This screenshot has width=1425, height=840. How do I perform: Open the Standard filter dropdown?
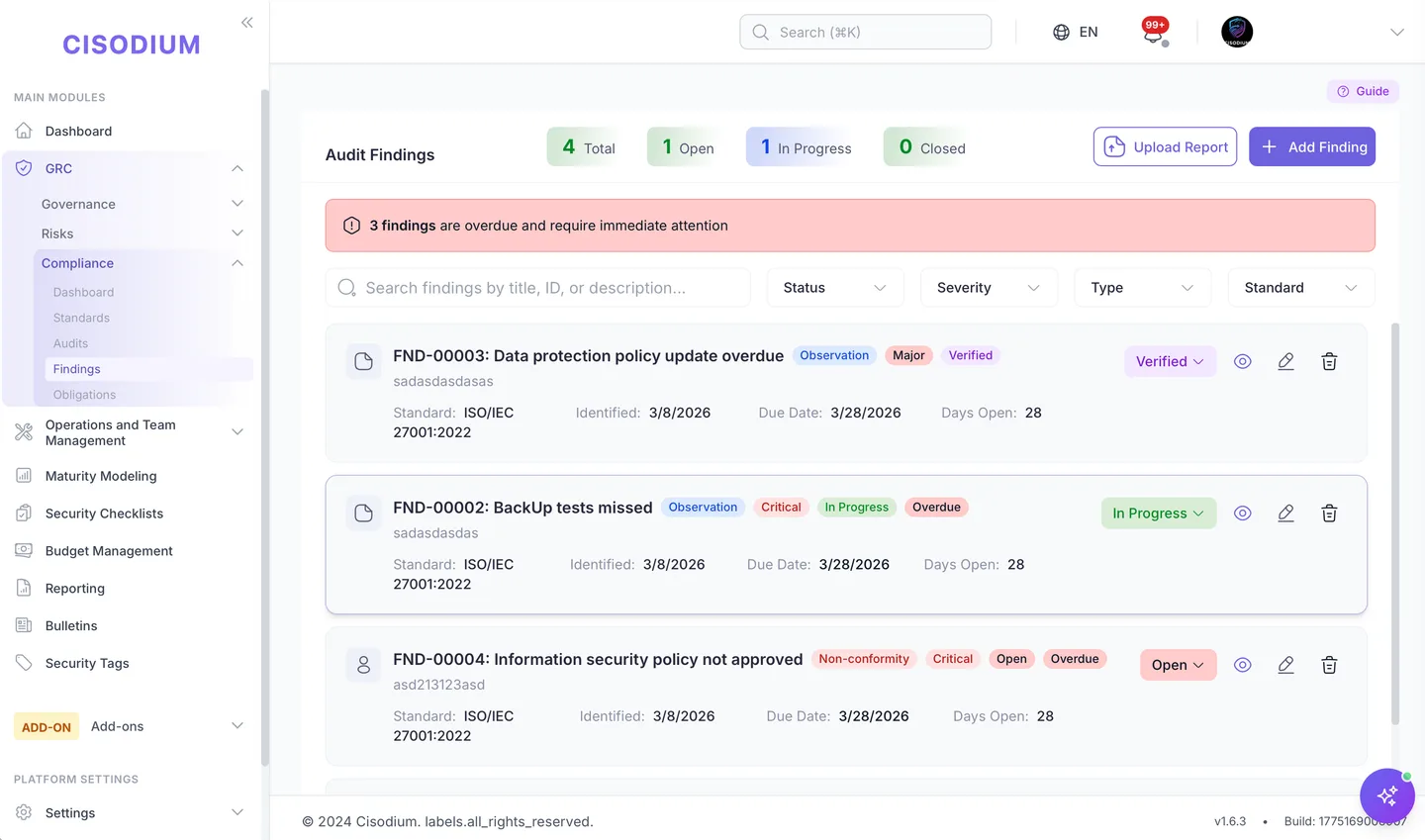click(1301, 288)
